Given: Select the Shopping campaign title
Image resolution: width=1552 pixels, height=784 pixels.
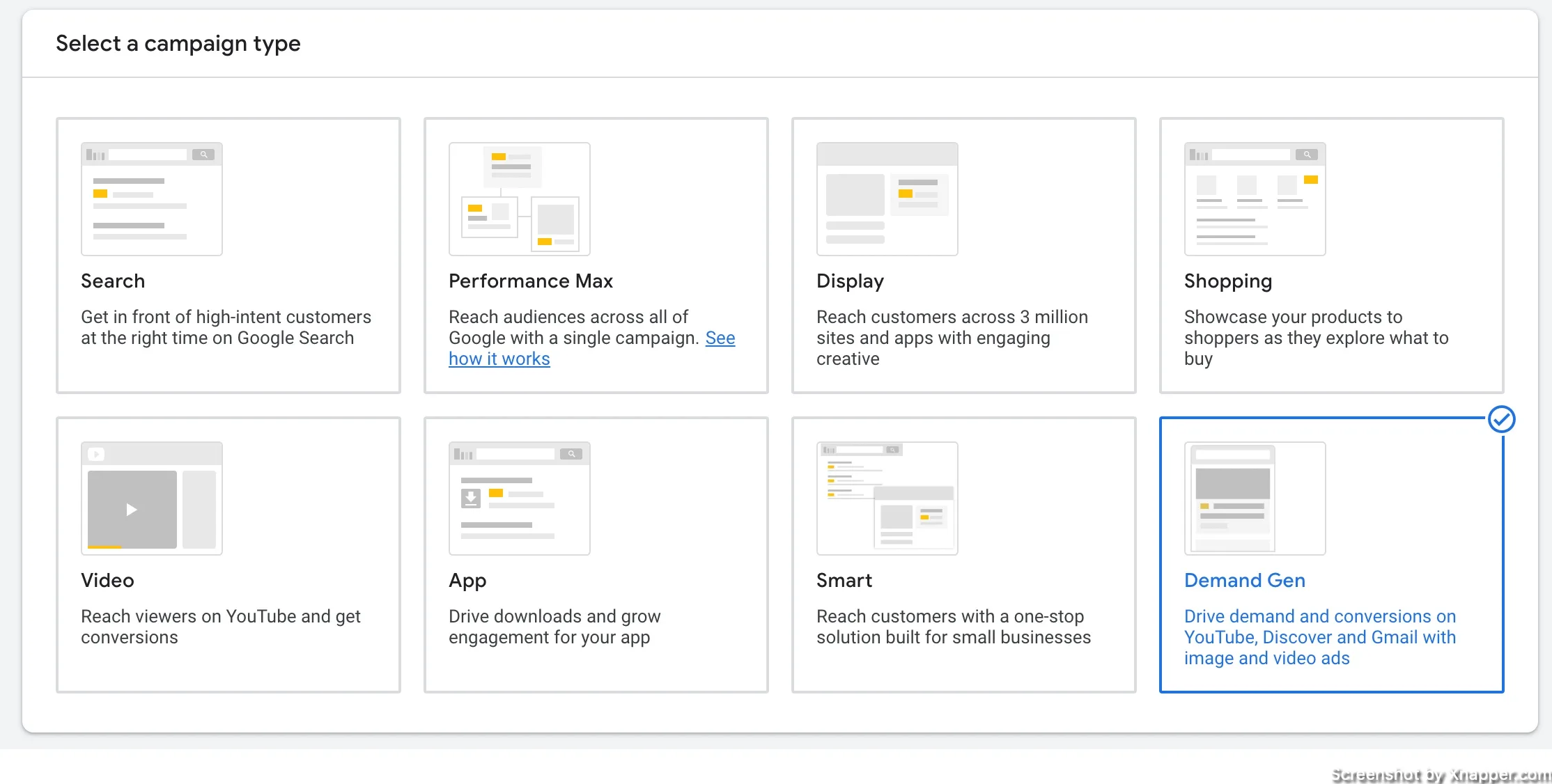Looking at the screenshot, I should pyautogui.click(x=1228, y=281).
